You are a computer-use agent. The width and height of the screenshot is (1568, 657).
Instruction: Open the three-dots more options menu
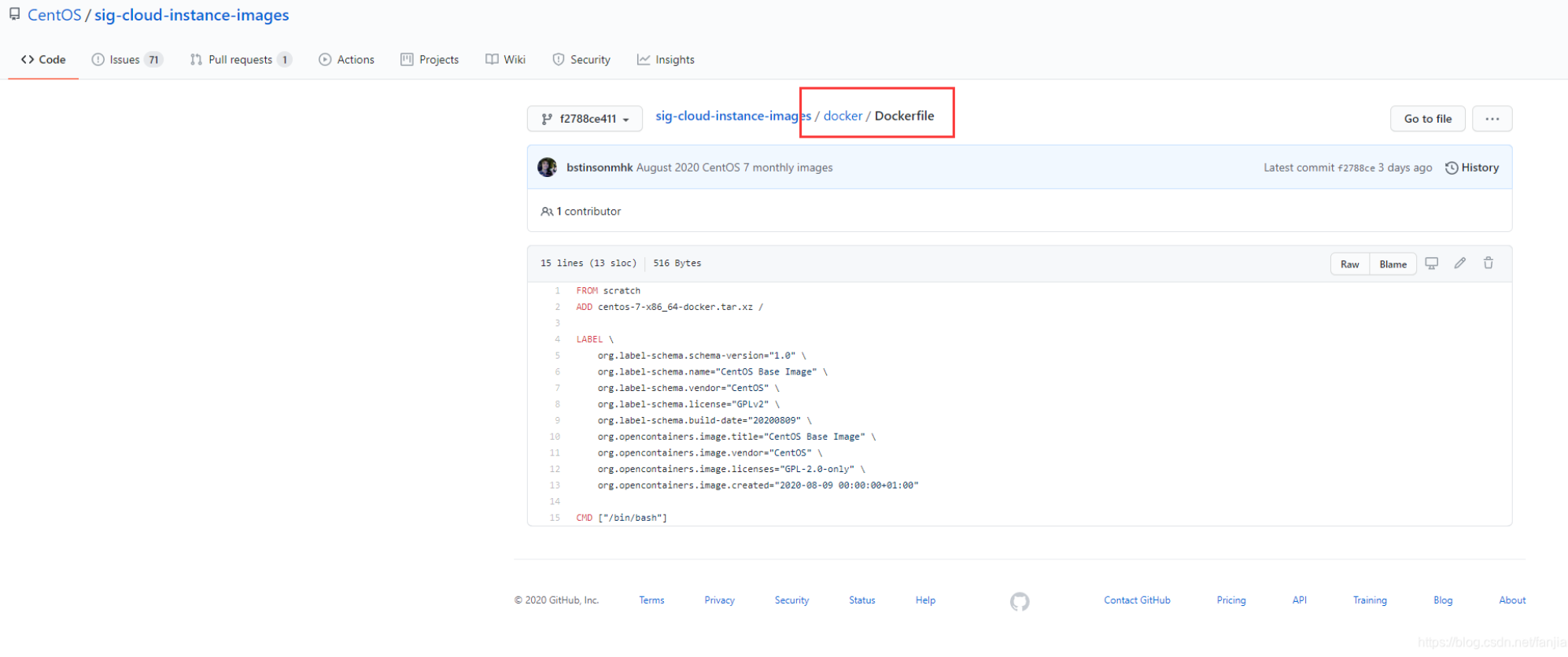(x=1492, y=119)
